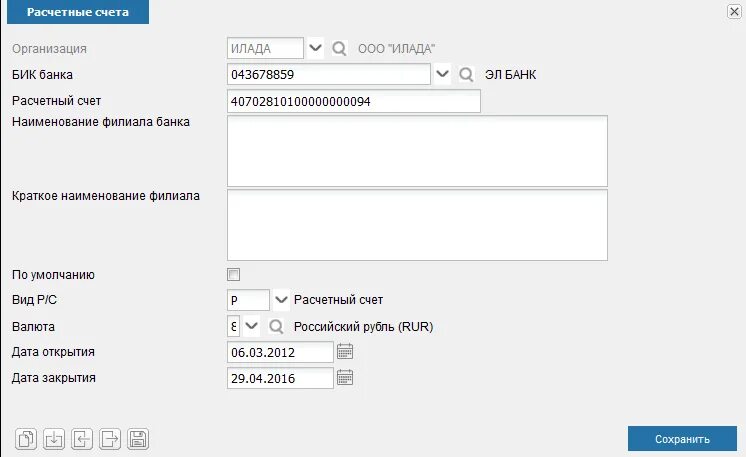746x457 pixels.
Task: Expand the Валюта dropdown arrow
Action: 251,326
